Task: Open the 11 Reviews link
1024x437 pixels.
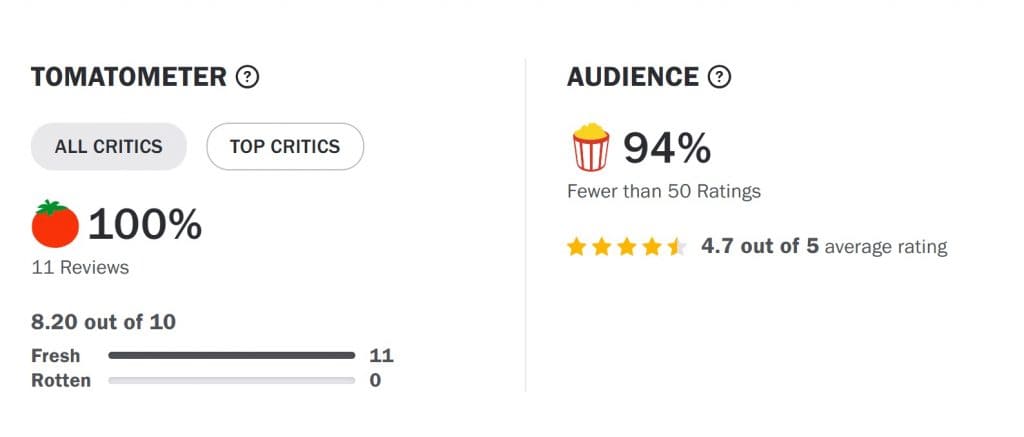Action: [x=80, y=267]
